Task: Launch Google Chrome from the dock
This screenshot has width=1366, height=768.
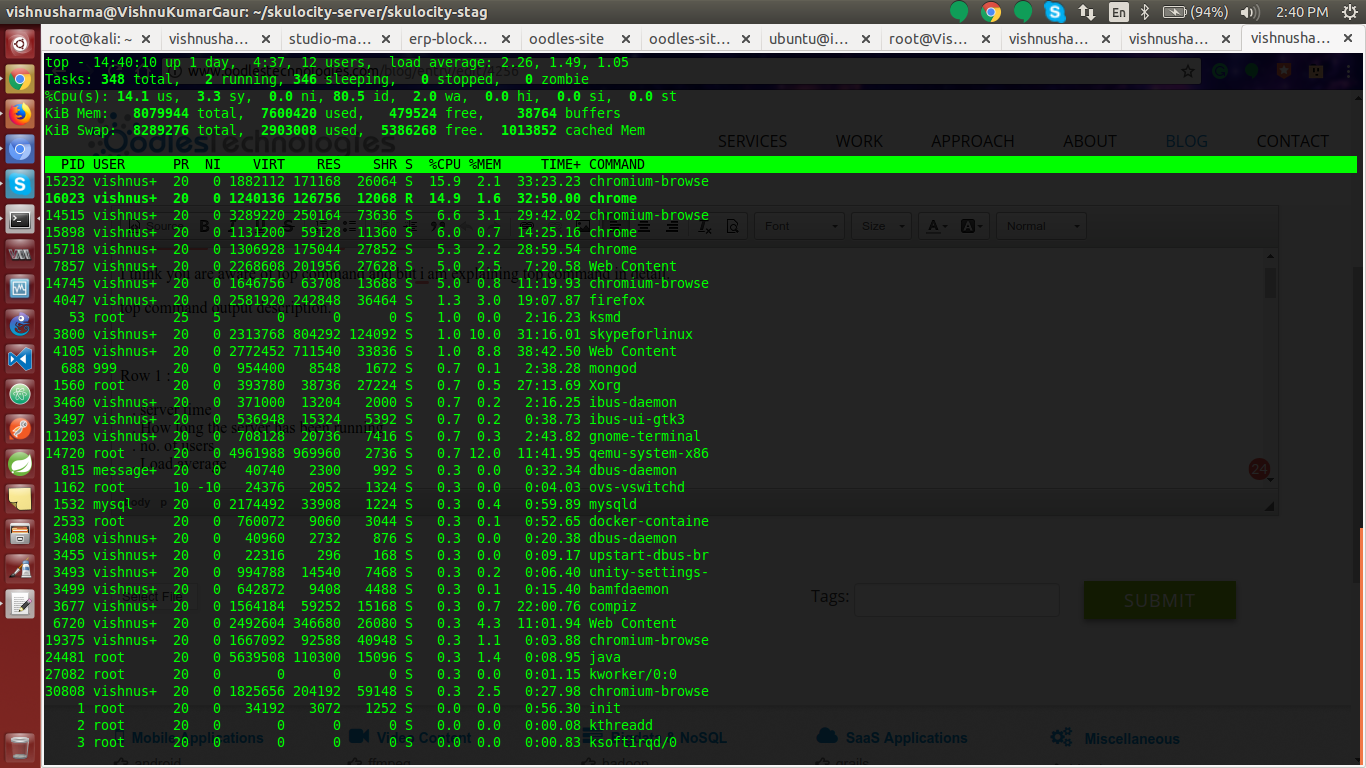Action: [x=20, y=80]
